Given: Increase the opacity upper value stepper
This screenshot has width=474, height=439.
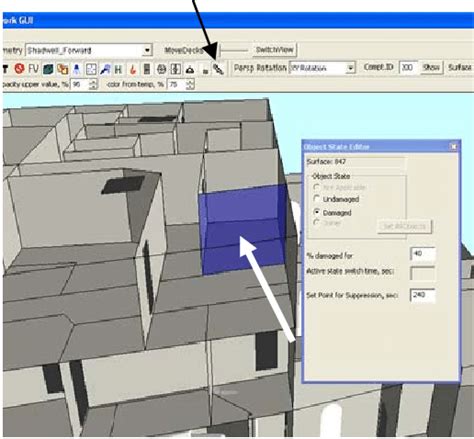Looking at the screenshot, I should (94, 82).
